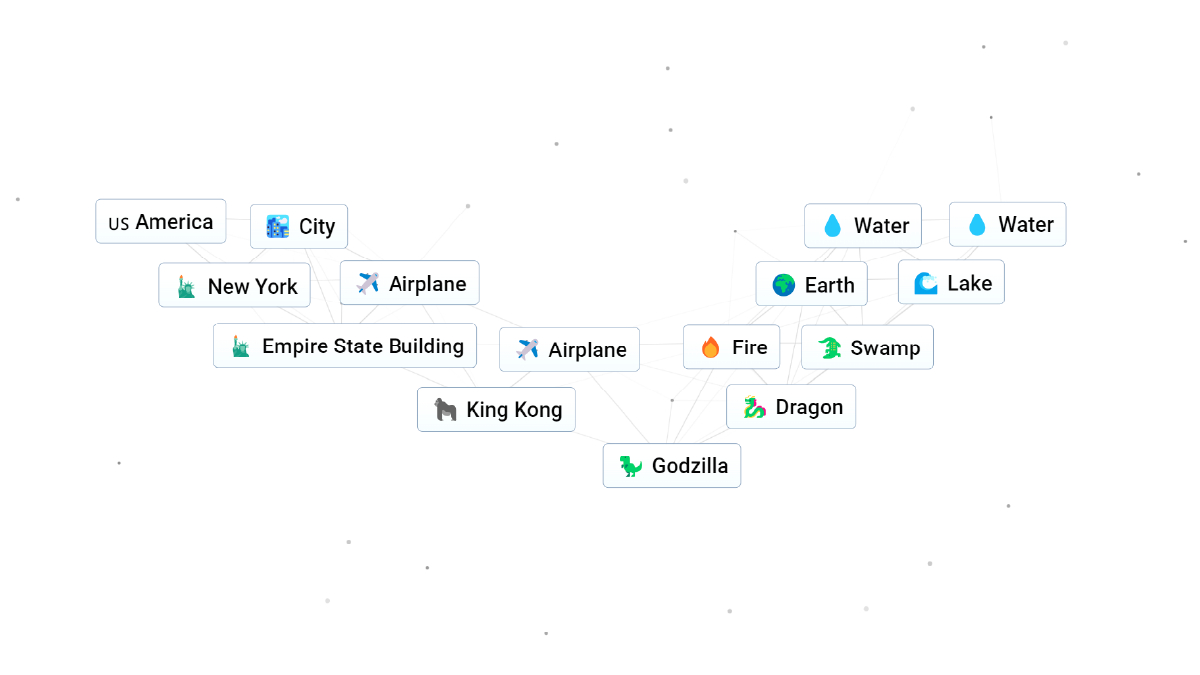
Task: Click the Swamp label text
Action: (885, 348)
